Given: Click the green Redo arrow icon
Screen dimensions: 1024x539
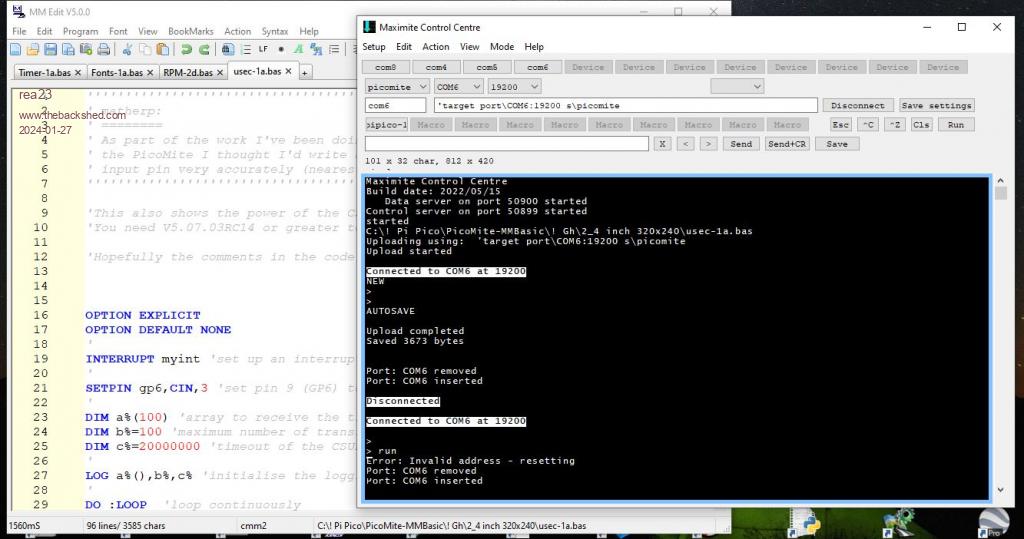Looking at the screenshot, I should pos(204,49).
